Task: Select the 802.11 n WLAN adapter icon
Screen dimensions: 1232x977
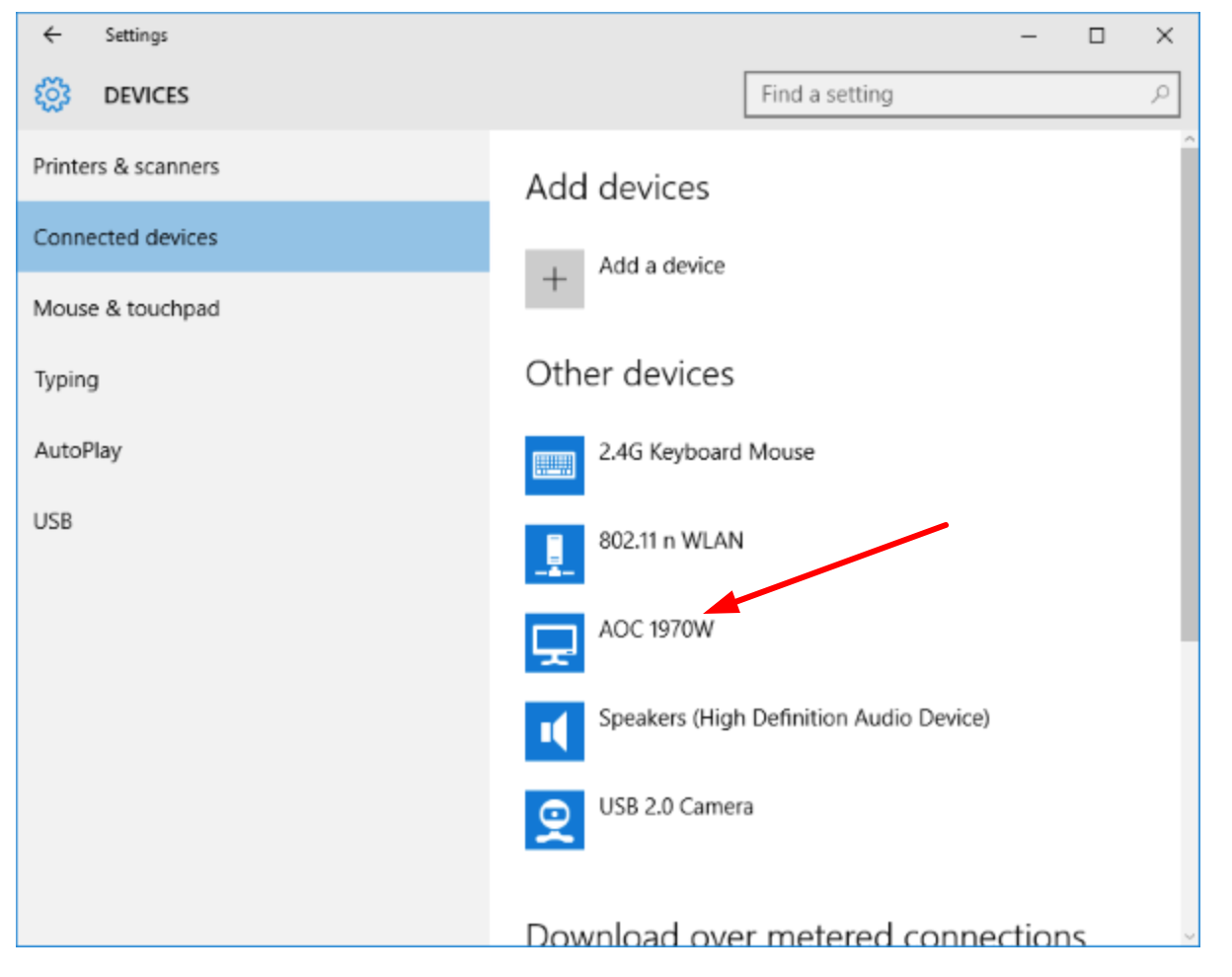Action: click(x=554, y=554)
